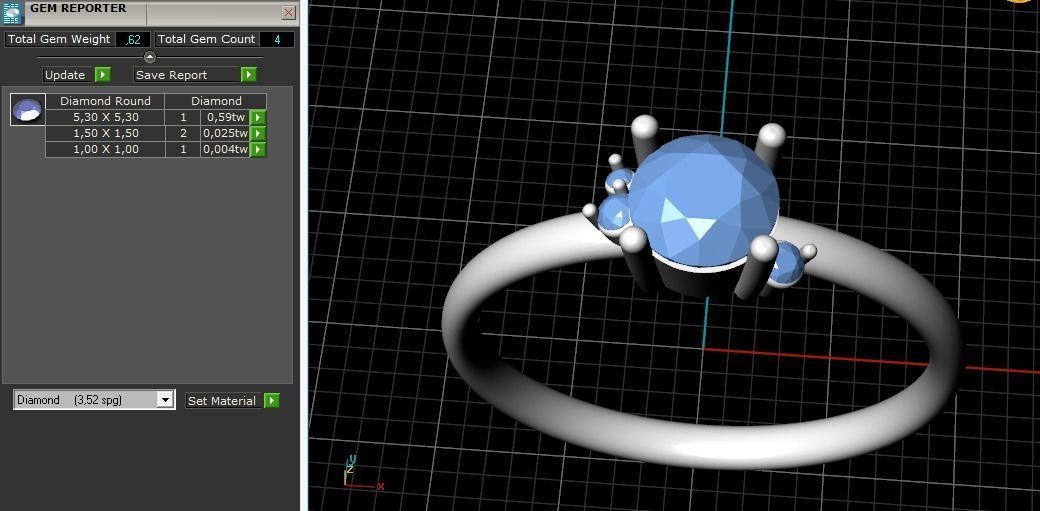Click green arrow on the 0,025tw row
The width and height of the screenshot is (1040, 511).
pos(258,133)
